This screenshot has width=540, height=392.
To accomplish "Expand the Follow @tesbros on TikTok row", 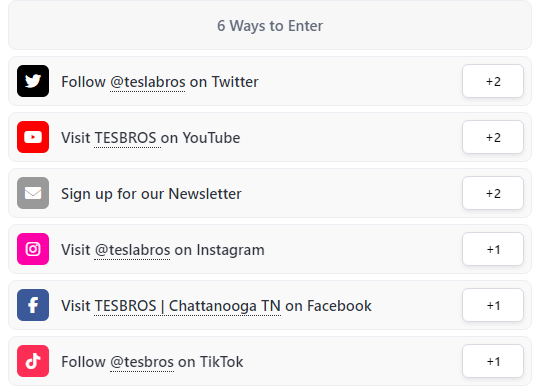I will [270, 361].
